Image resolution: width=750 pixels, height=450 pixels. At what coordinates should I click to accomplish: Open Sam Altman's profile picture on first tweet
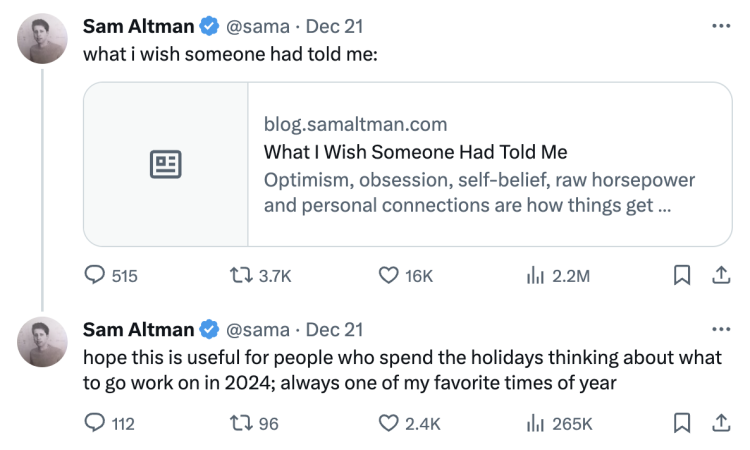pyautogui.click(x=43, y=40)
